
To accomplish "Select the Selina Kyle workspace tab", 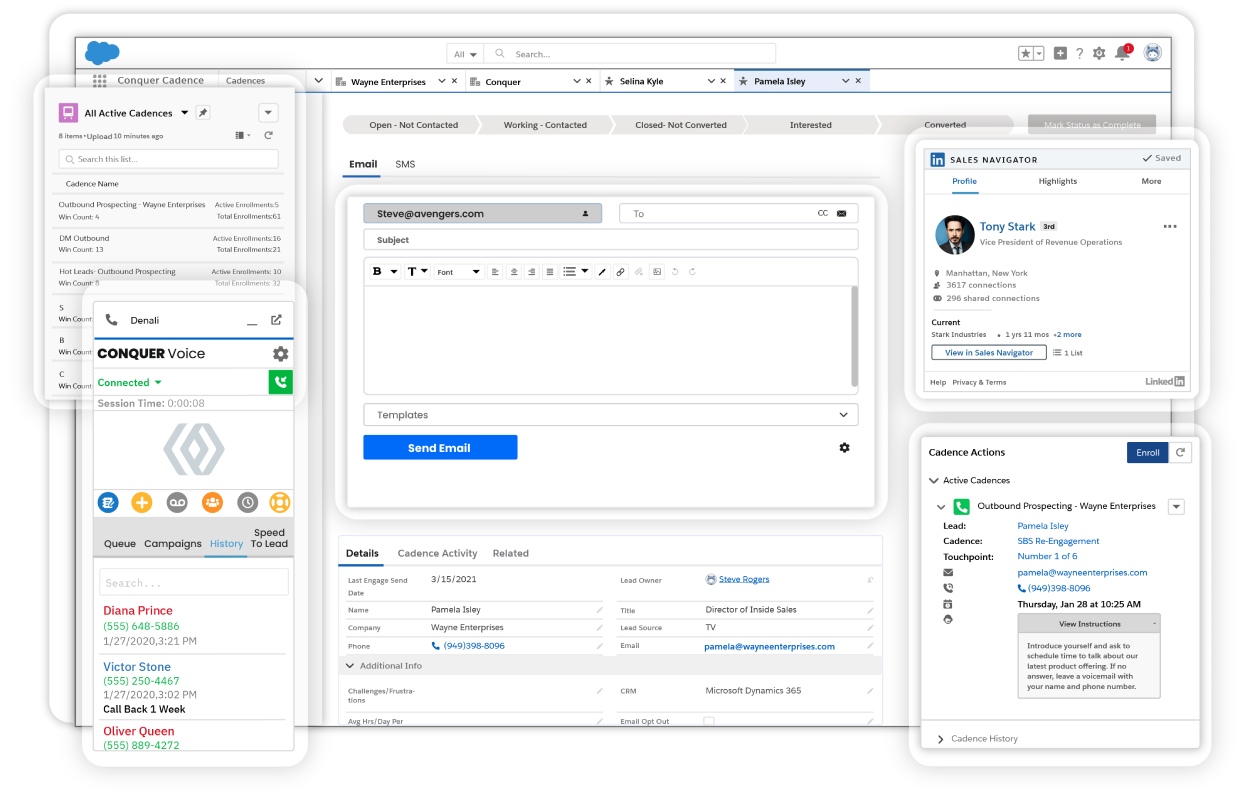I will click(x=641, y=81).
